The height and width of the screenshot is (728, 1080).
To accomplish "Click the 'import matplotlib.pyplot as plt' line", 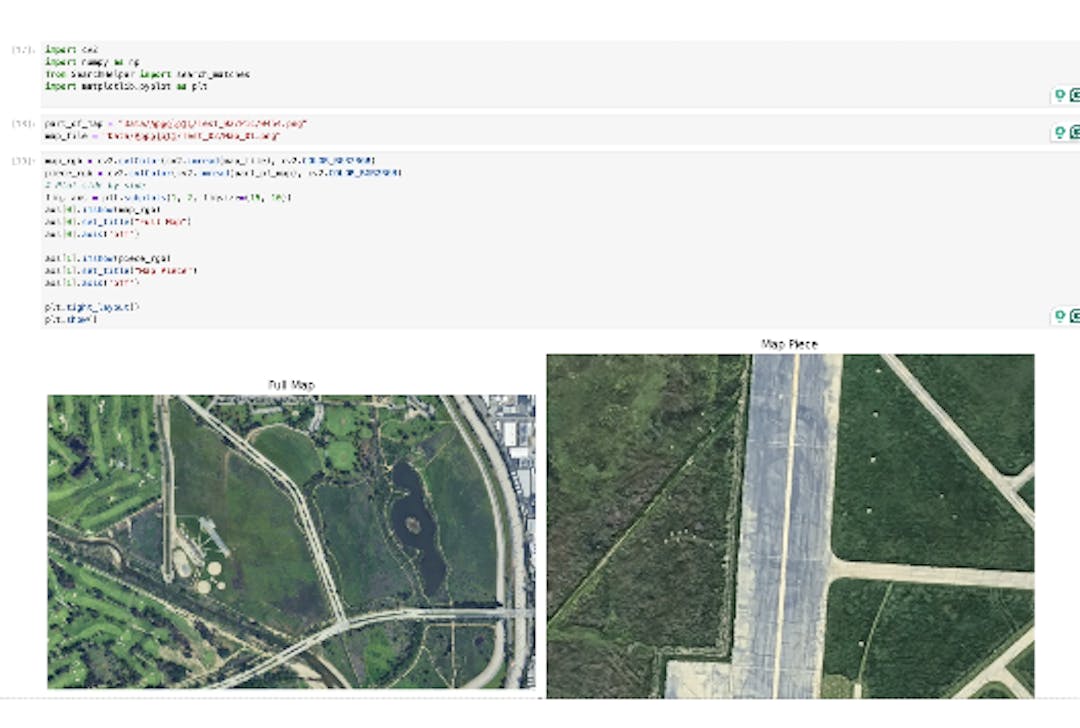I will (x=124, y=87).
